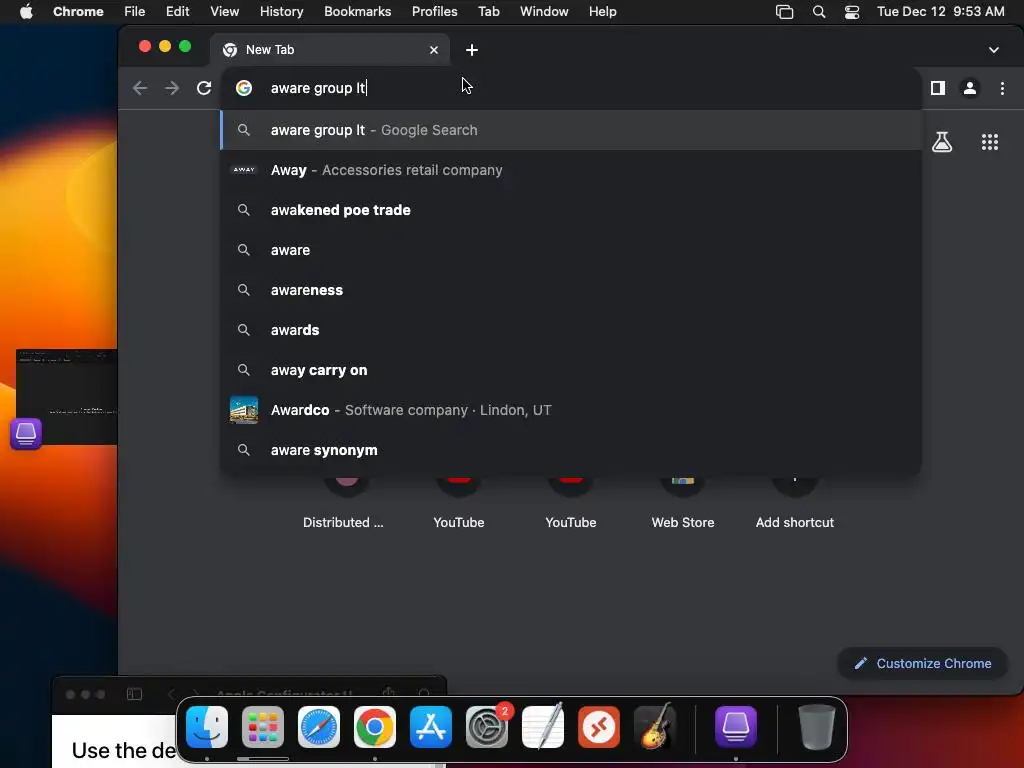Screen dimensions: 1024x768
Task: Open the three-dot Chrome menu
Action: 1002,88
